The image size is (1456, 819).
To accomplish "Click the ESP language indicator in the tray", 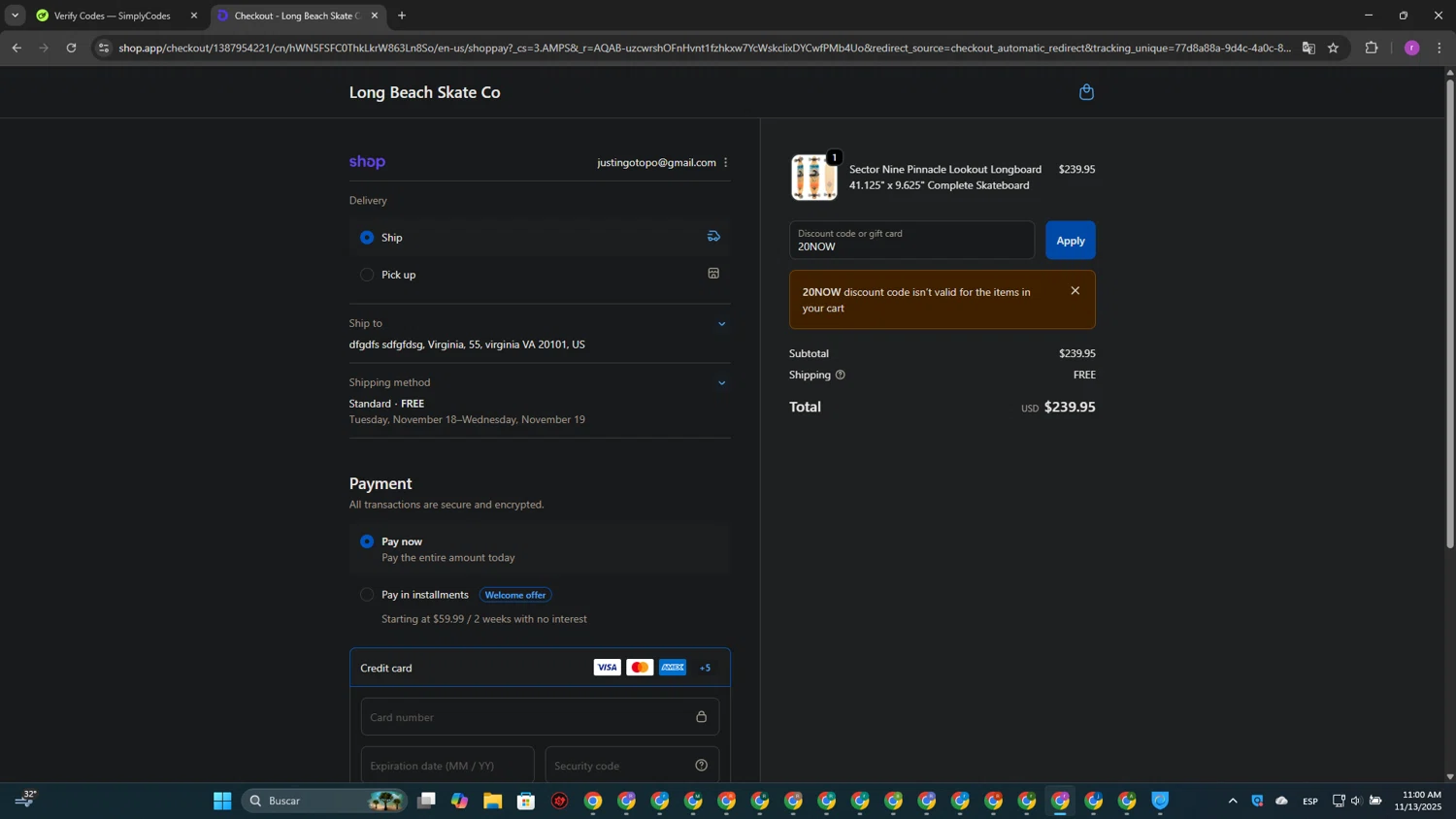I will tap(1310, 801).
